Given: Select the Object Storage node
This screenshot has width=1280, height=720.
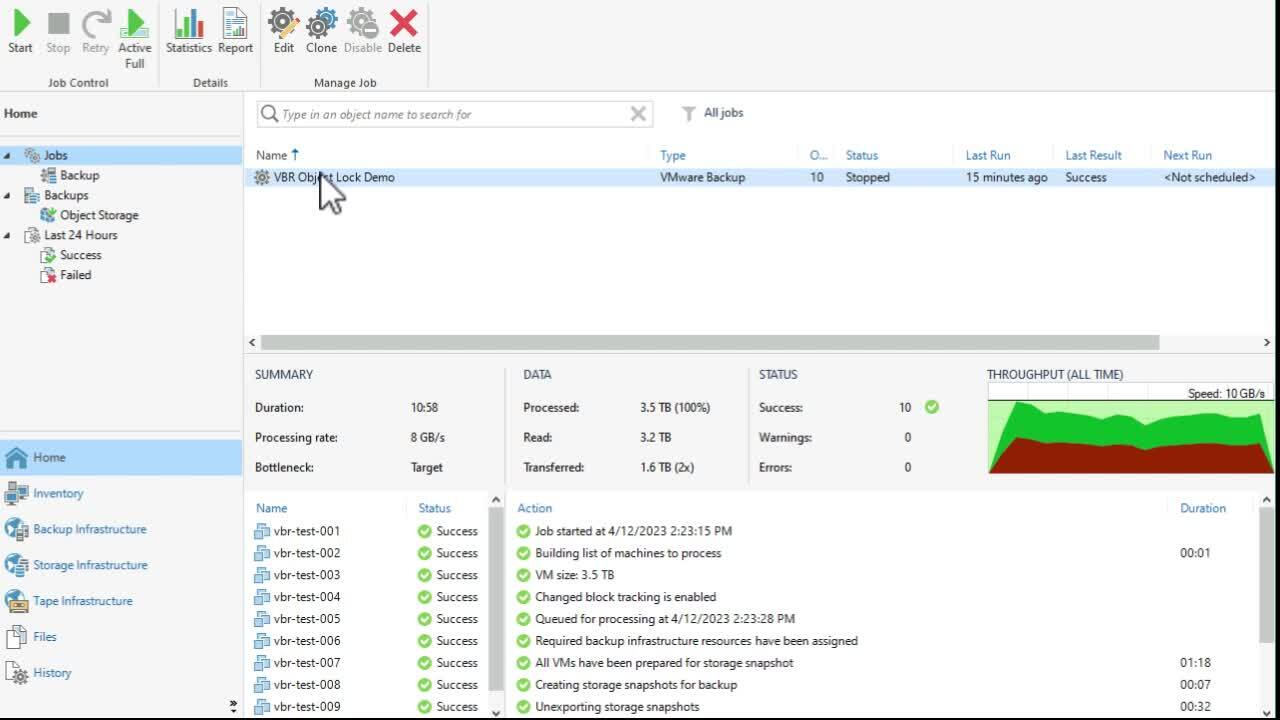Looking at the screenshot, I should (x=98, y=215).
